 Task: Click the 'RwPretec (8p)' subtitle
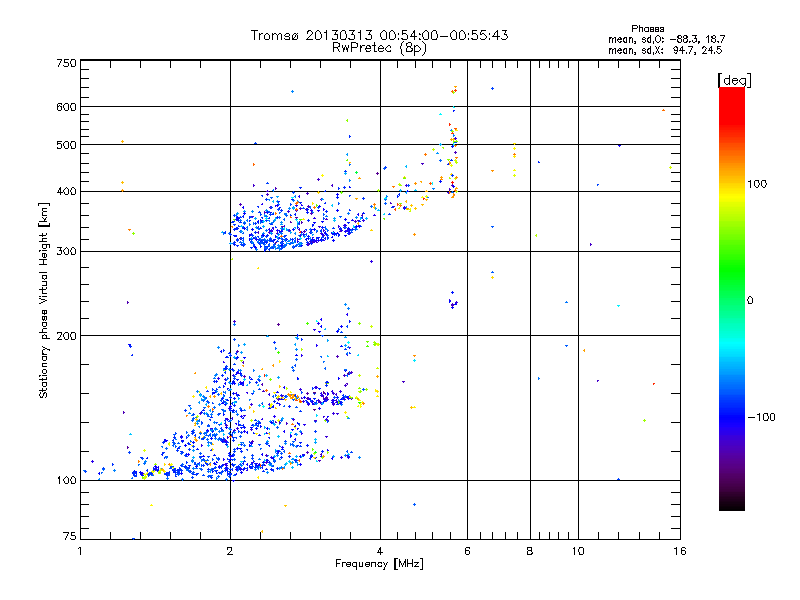point(379,48)
